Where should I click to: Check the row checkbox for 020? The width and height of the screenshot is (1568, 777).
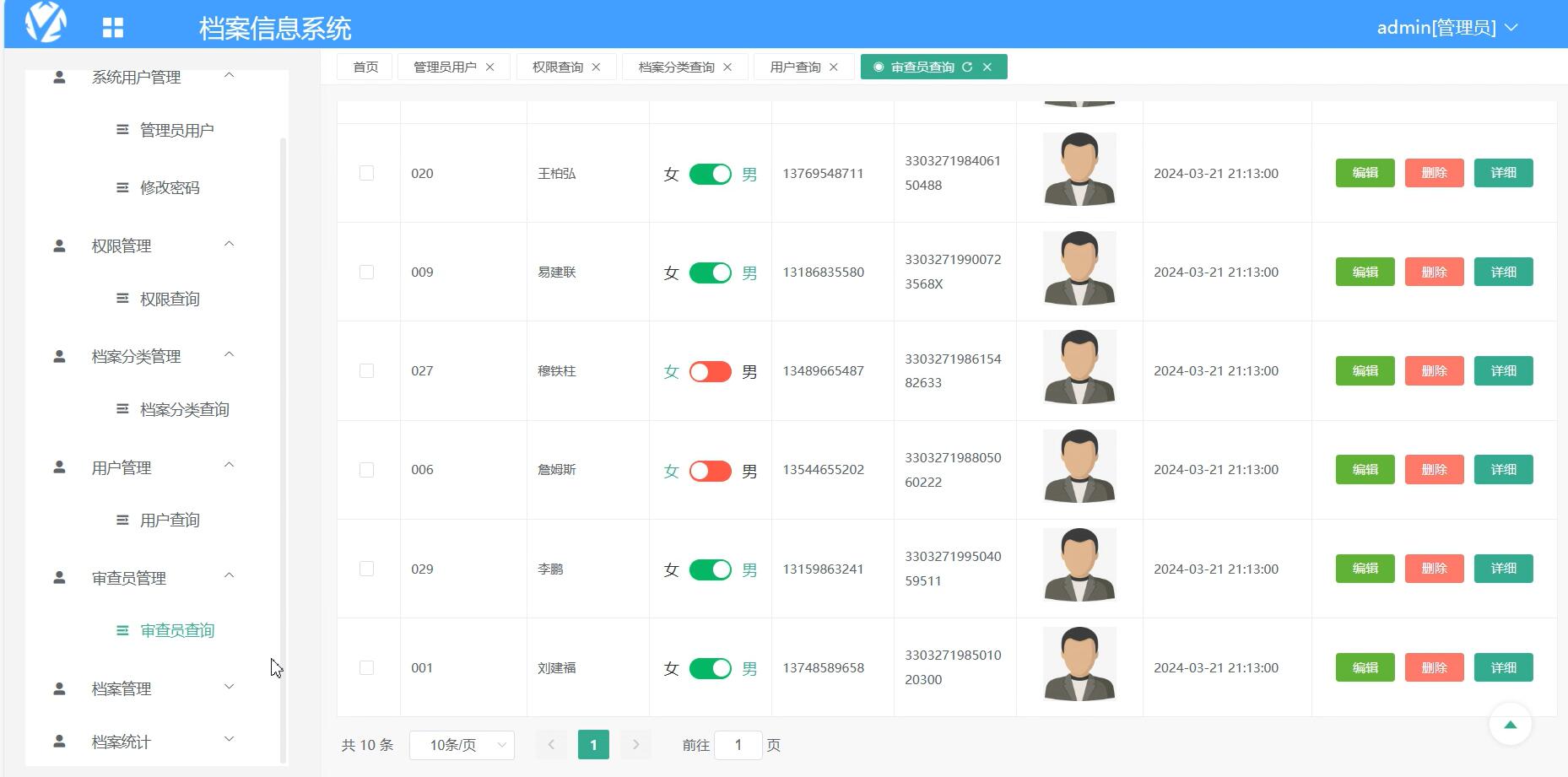click(x=366, y=173)
